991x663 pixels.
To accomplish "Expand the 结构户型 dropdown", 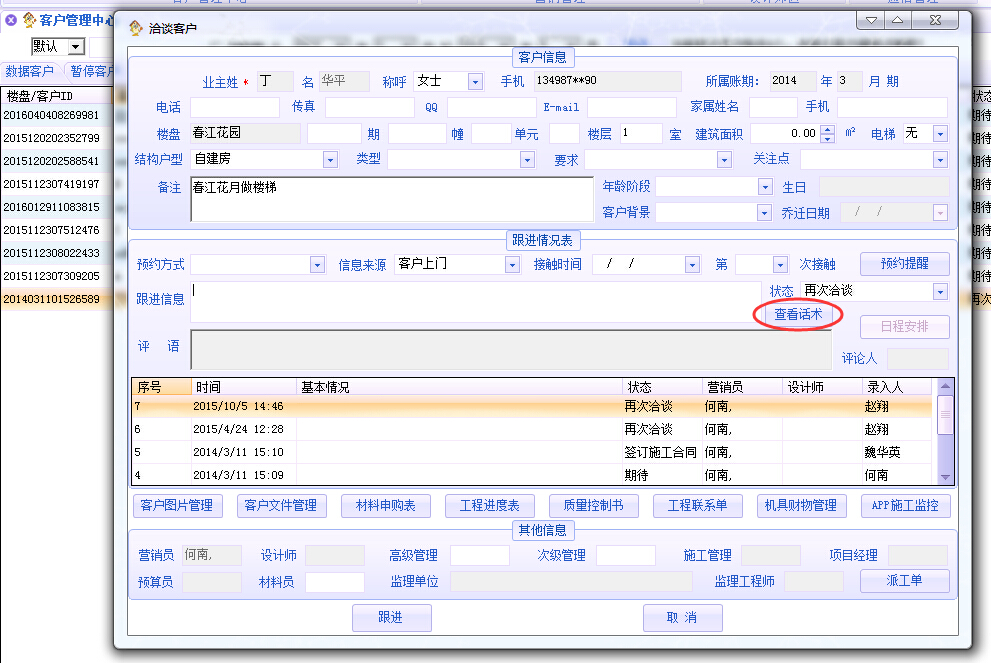I will (x=331, y=160).
